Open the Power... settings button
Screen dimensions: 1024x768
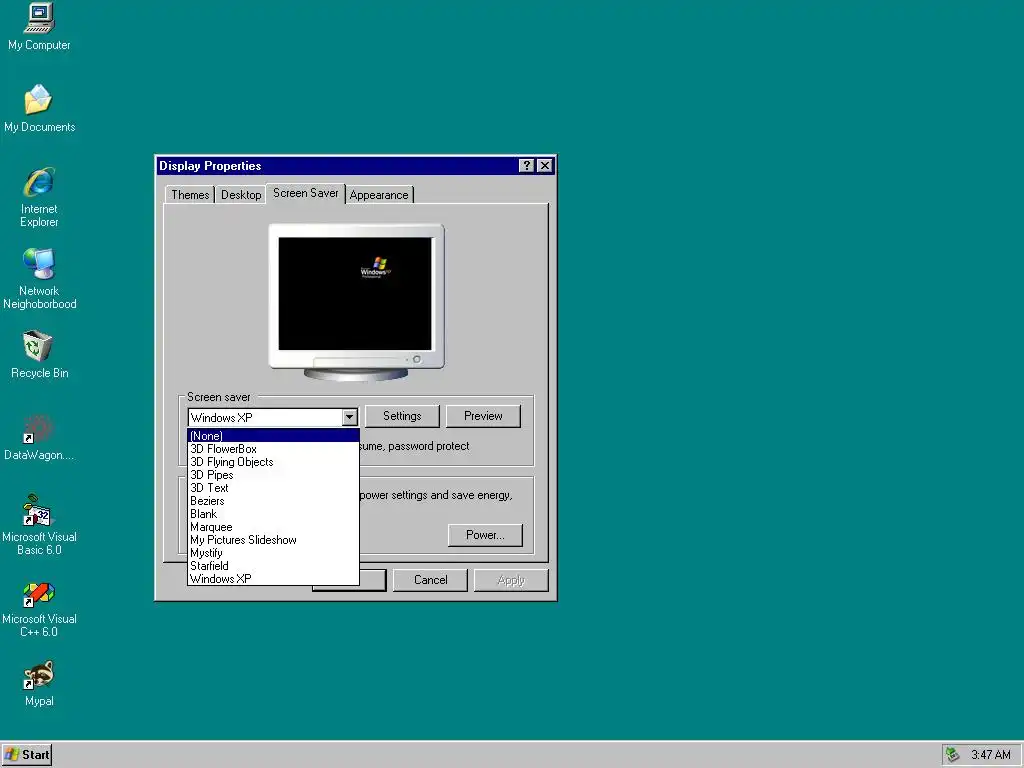(x=485, y=535)
